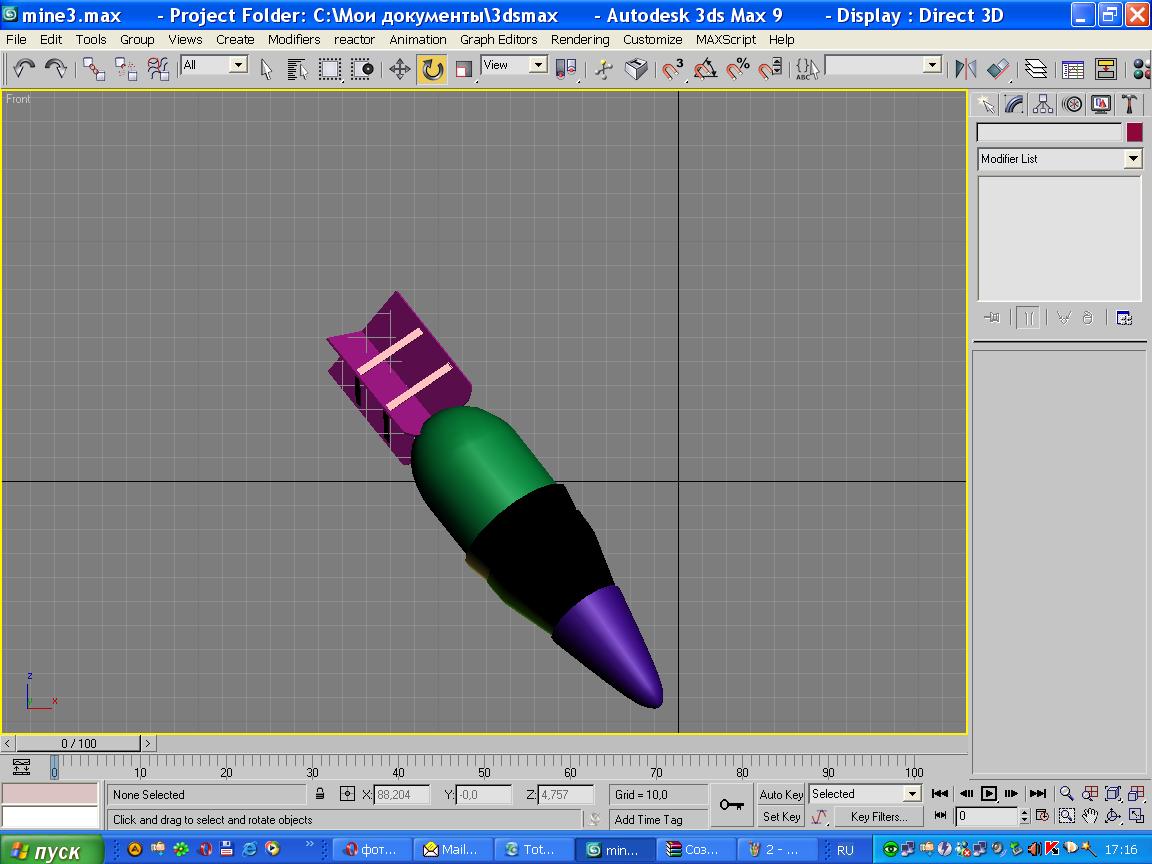Open the Mirror tool

click(x=965, y=69)
